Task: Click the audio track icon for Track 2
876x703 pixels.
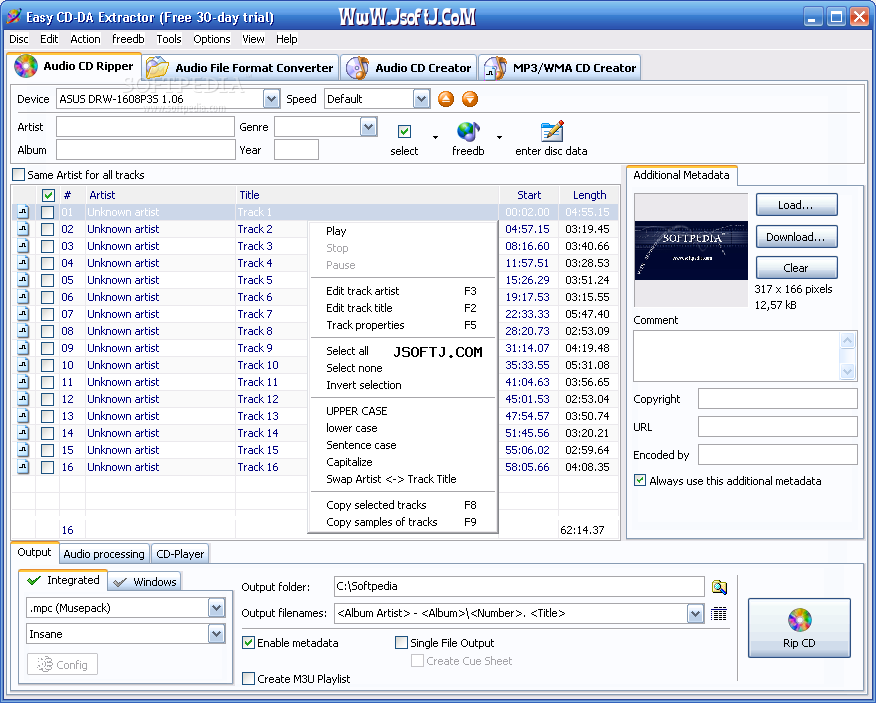Action: (23, 229)
